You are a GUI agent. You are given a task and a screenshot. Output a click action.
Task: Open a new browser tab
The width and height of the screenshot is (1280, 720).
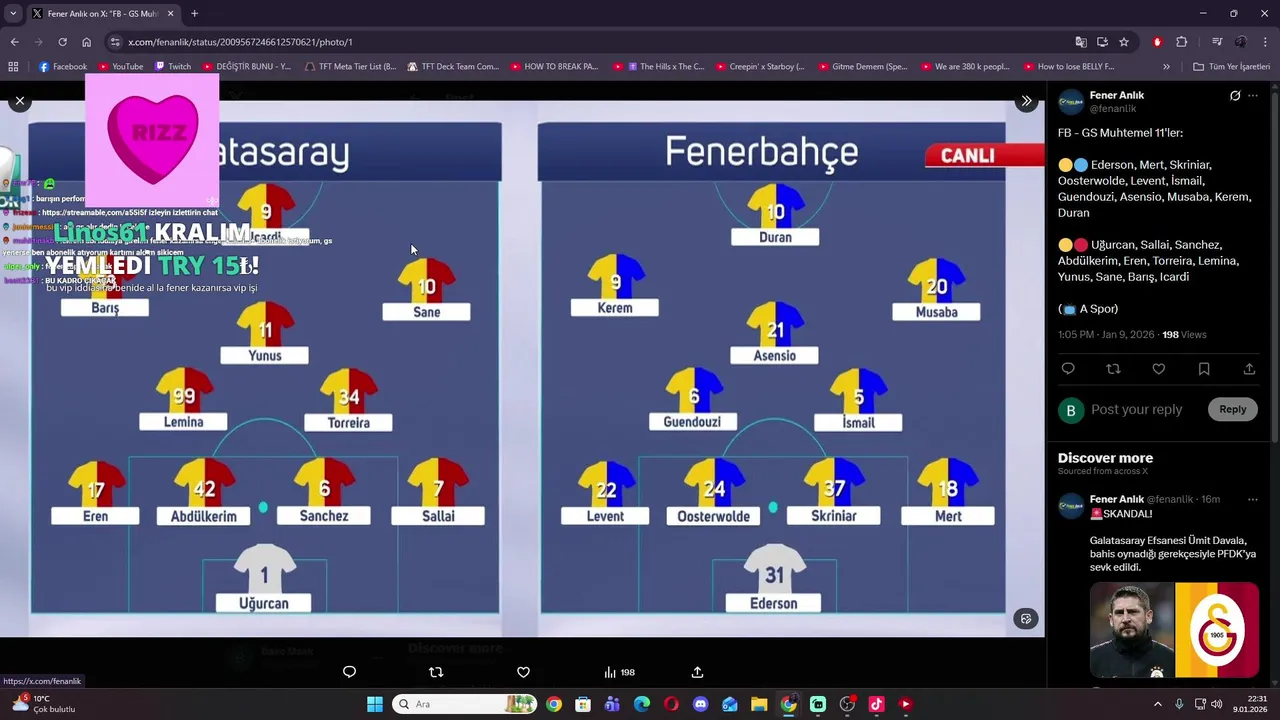(x=194, y=13)
